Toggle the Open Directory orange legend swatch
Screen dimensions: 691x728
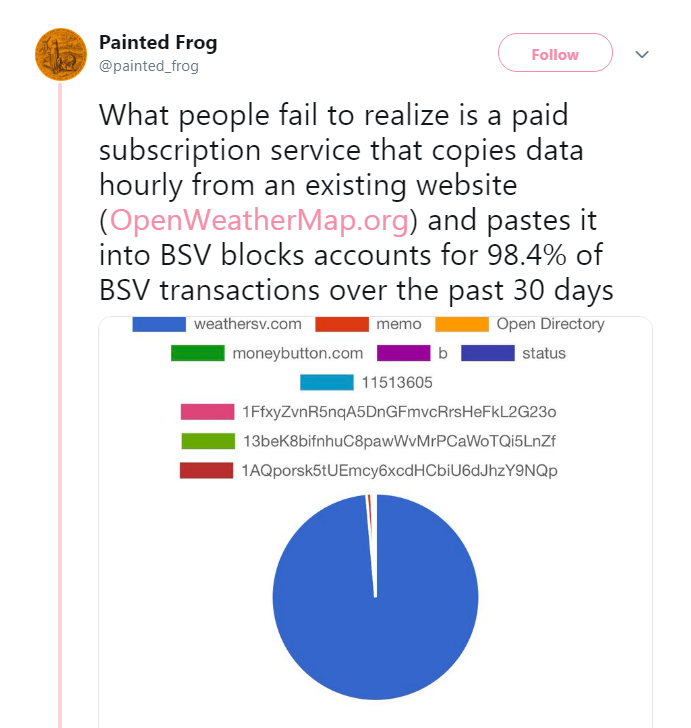tap(462, 324)
